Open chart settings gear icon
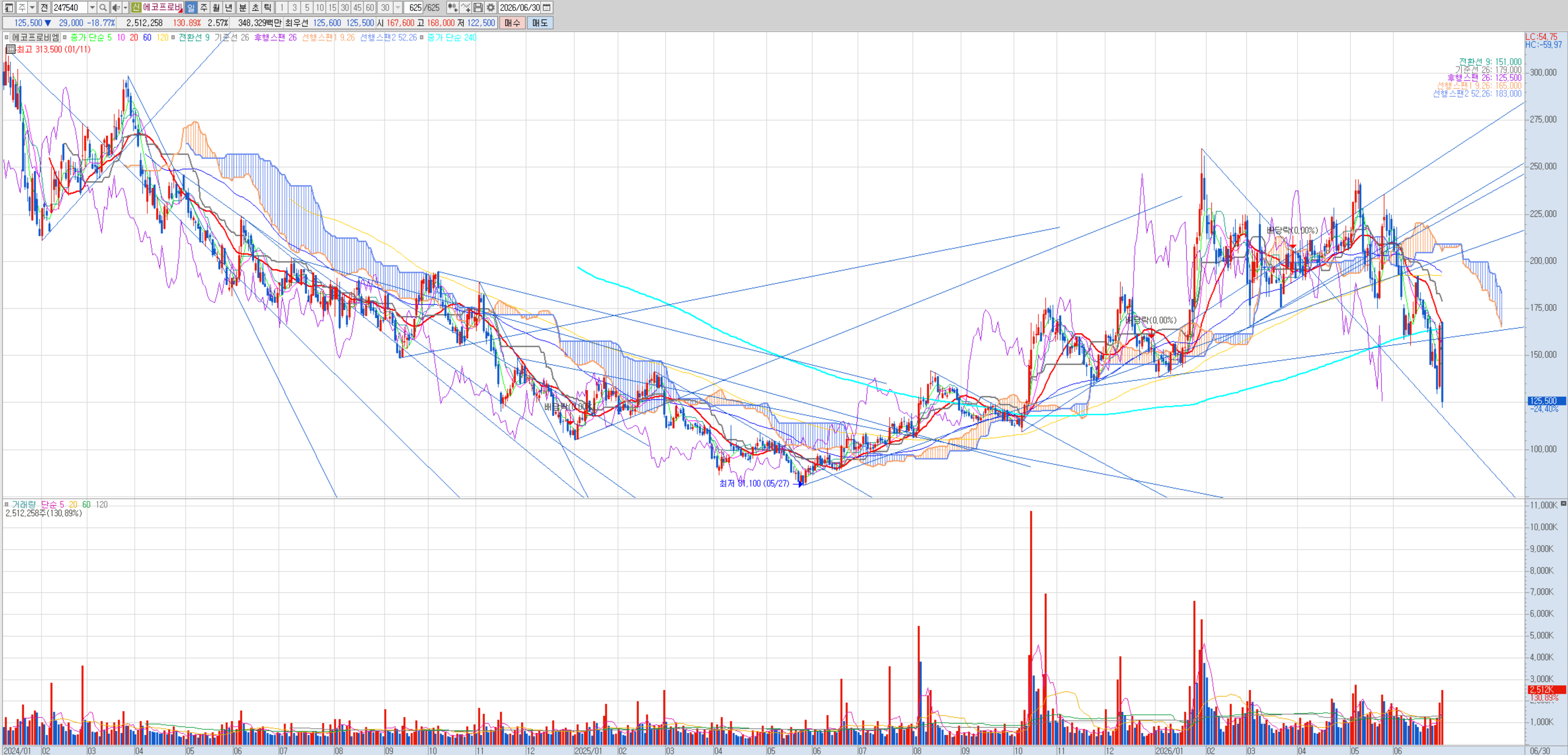The height and width of the screenshot is (755, 1568). point(490,7)
